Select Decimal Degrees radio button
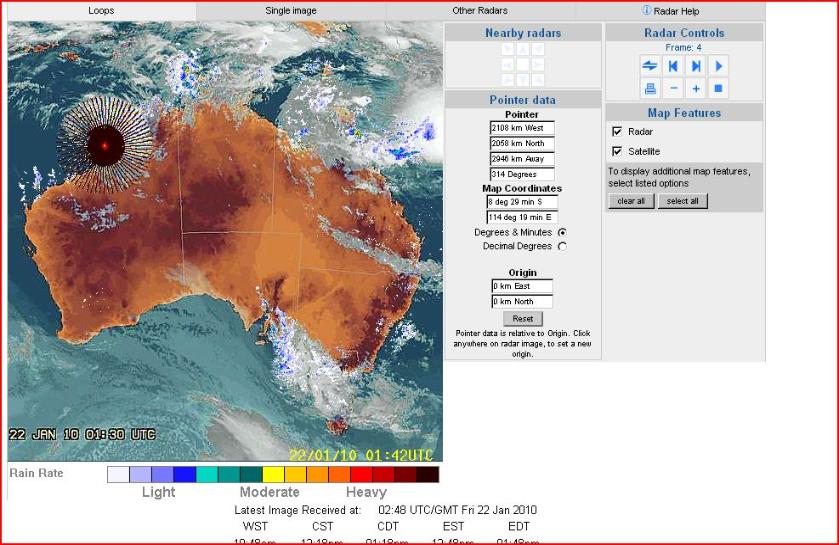 tap(561, 246)
